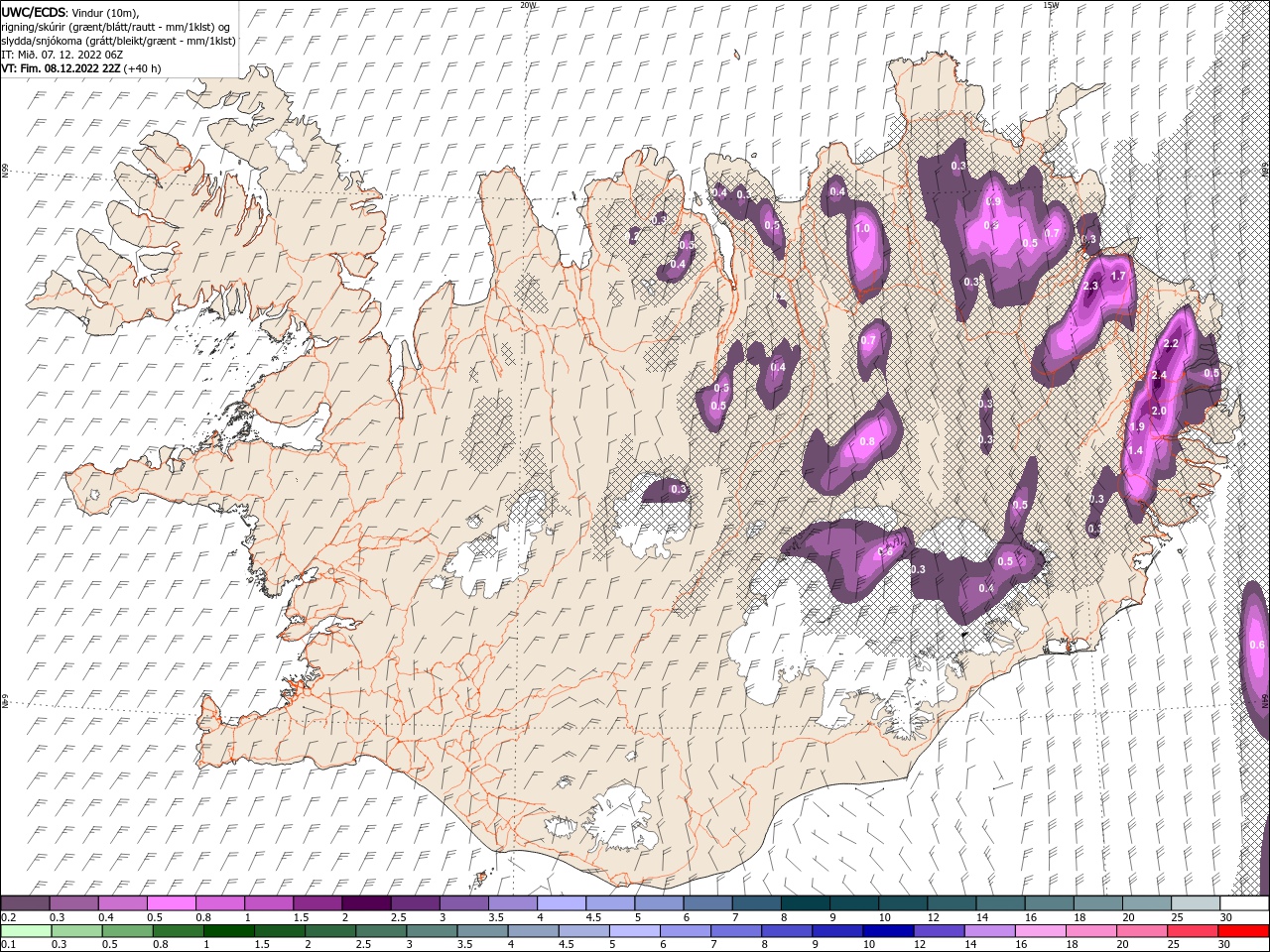Click the 2.0 snowfall value on the map
Image resolution: width=1270 pixels, height=952 pixels.
(1159, 411)
